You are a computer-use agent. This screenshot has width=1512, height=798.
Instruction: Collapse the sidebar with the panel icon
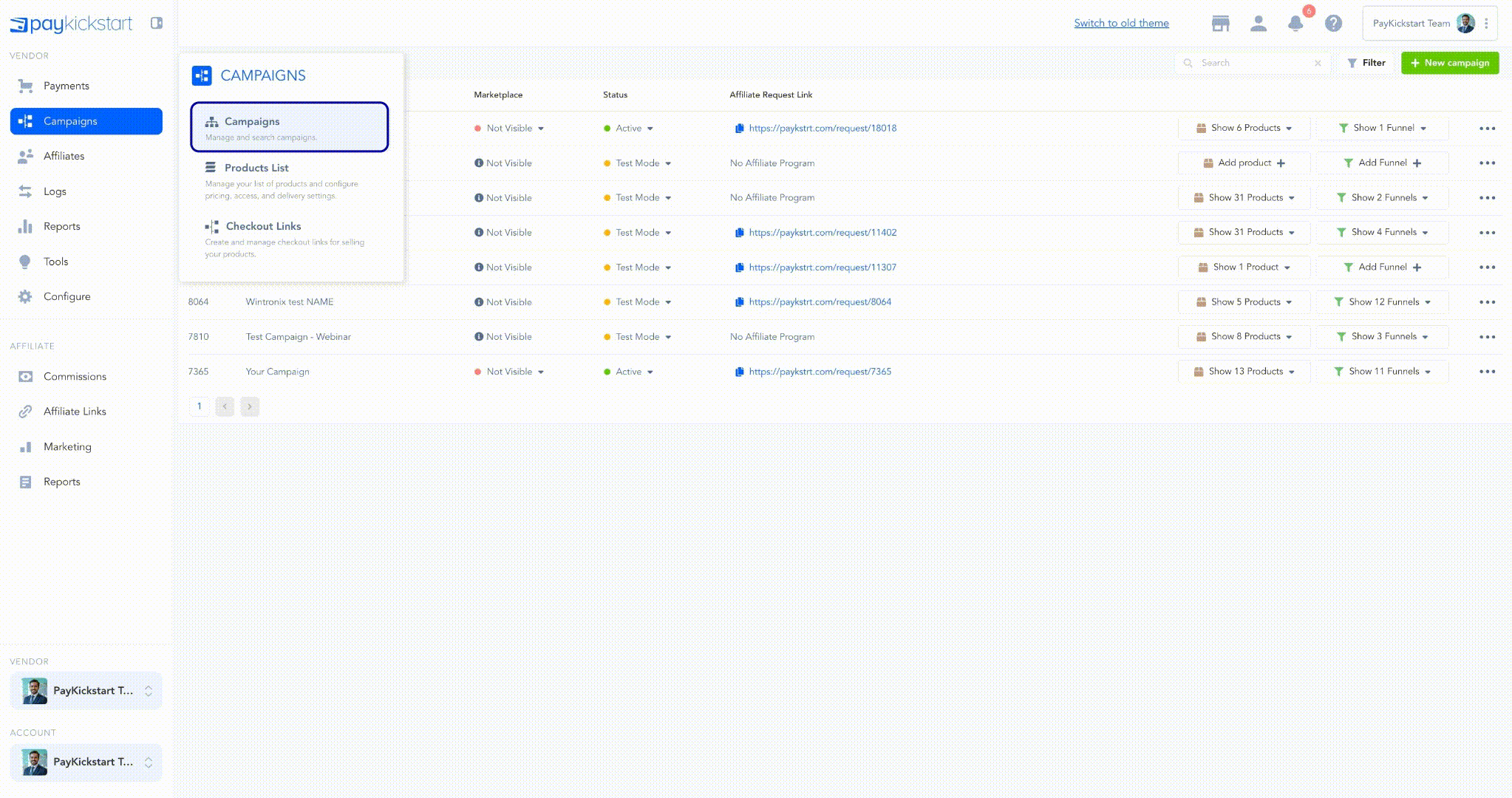click(x=157, y=23)
